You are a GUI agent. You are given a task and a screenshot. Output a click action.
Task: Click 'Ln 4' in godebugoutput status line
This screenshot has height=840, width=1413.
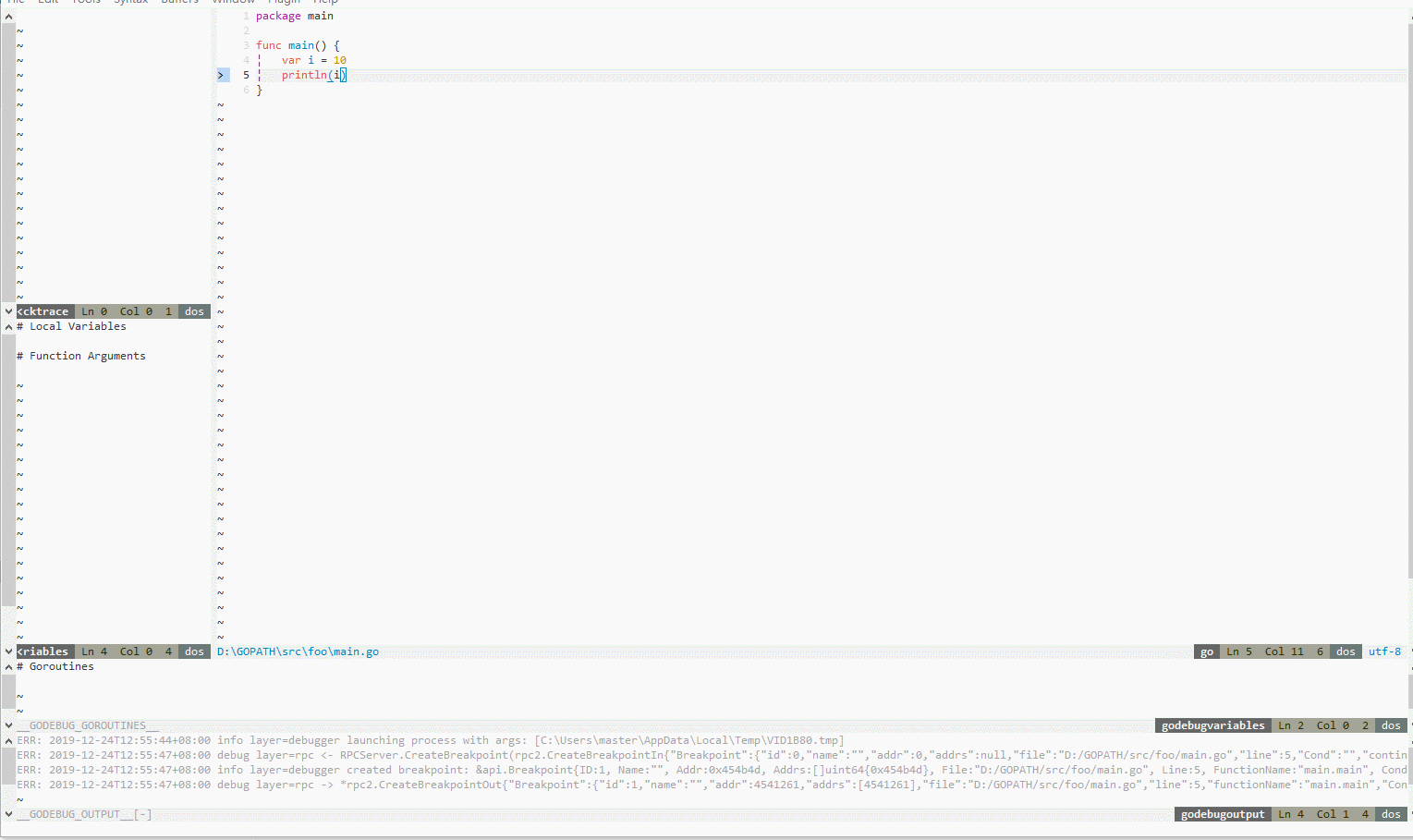pos(1291,814)
